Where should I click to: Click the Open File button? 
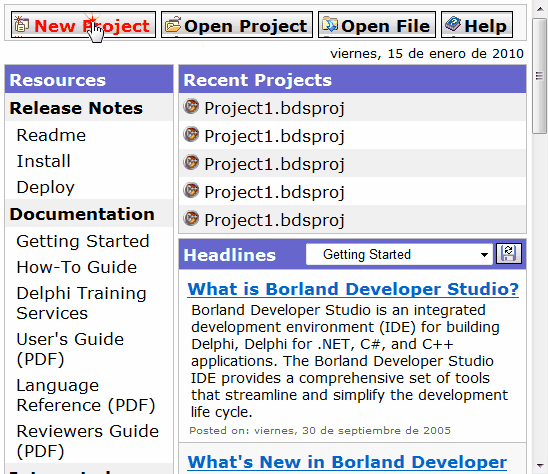(x=377, y=25)
